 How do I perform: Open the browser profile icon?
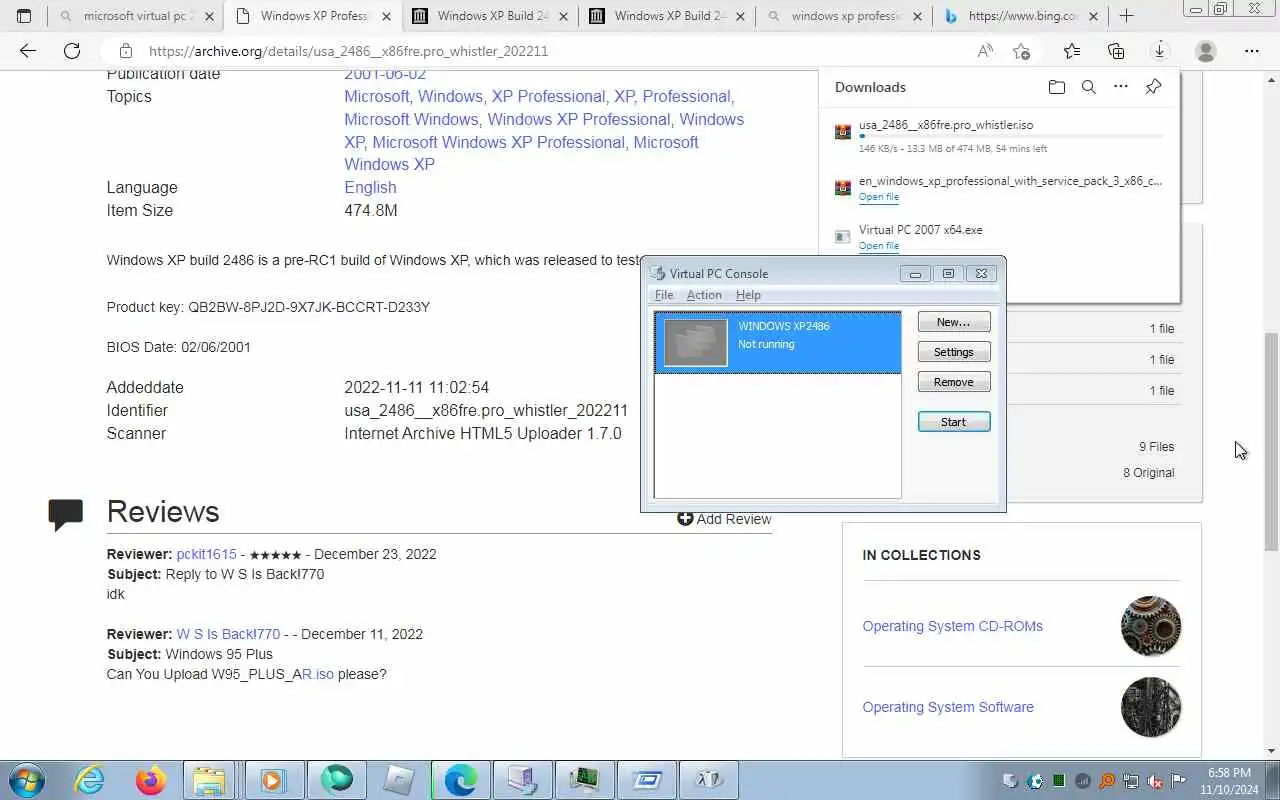tap(1206, 51)
